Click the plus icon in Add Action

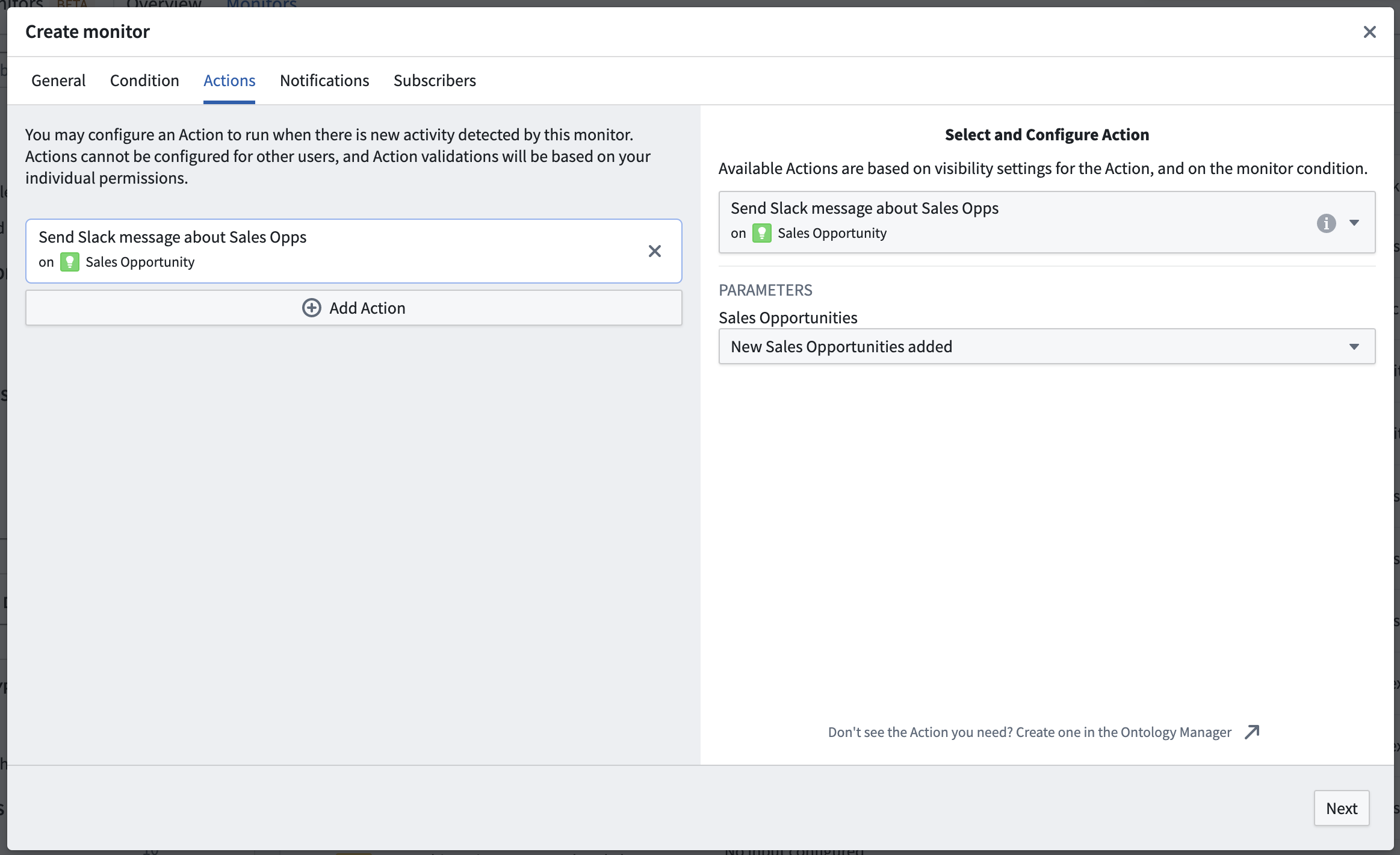[311, 308]
